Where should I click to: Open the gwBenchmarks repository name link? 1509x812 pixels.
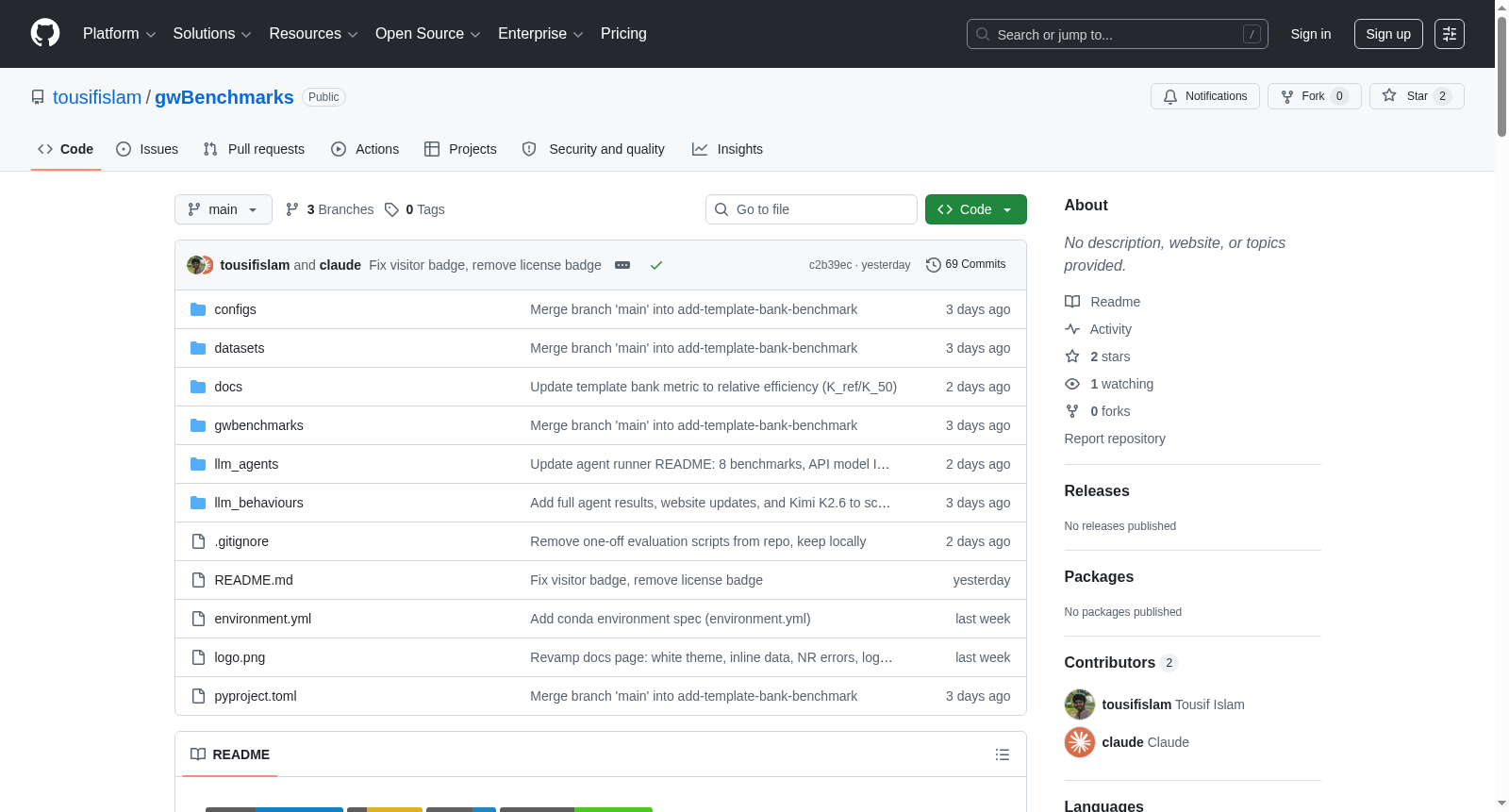(224, 97)
